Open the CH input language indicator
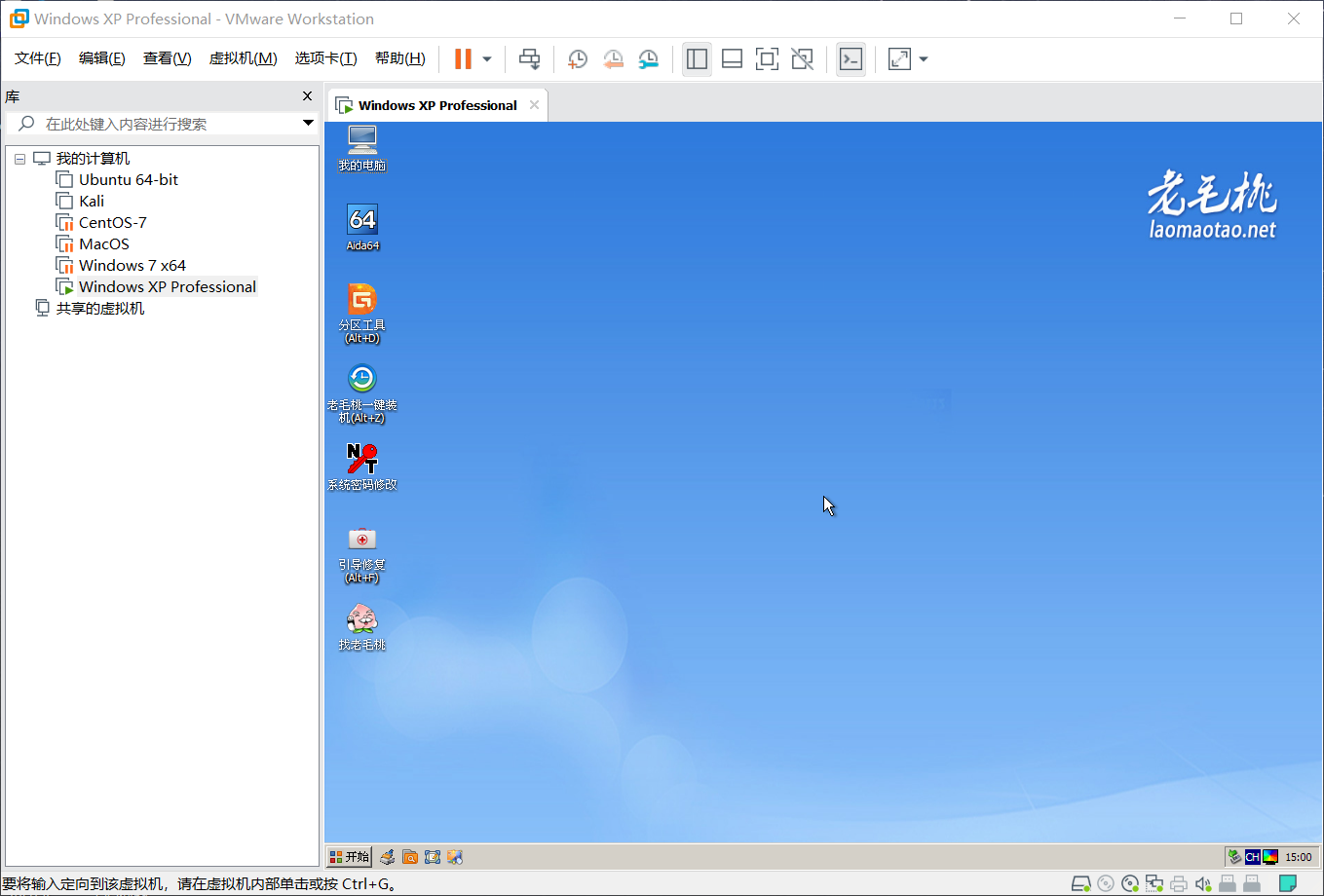 (1253, 856)
